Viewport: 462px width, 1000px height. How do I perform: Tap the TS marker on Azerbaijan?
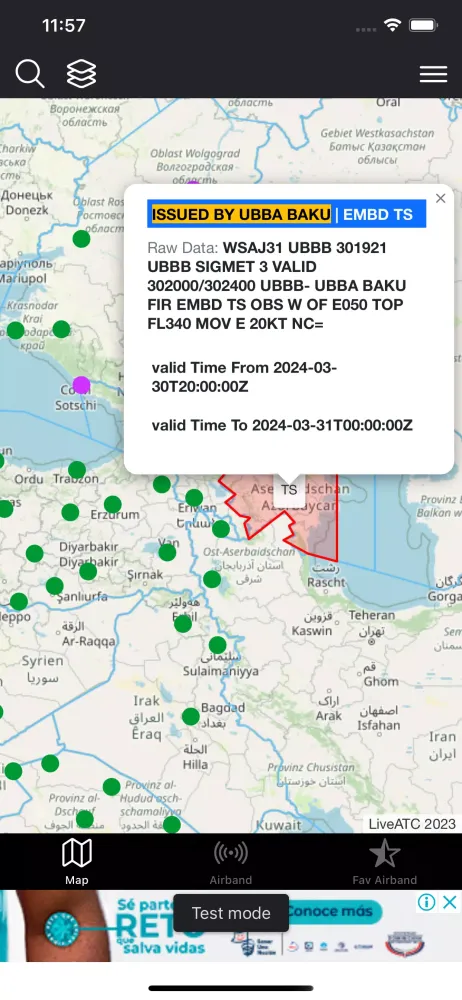tap(289, 490)
